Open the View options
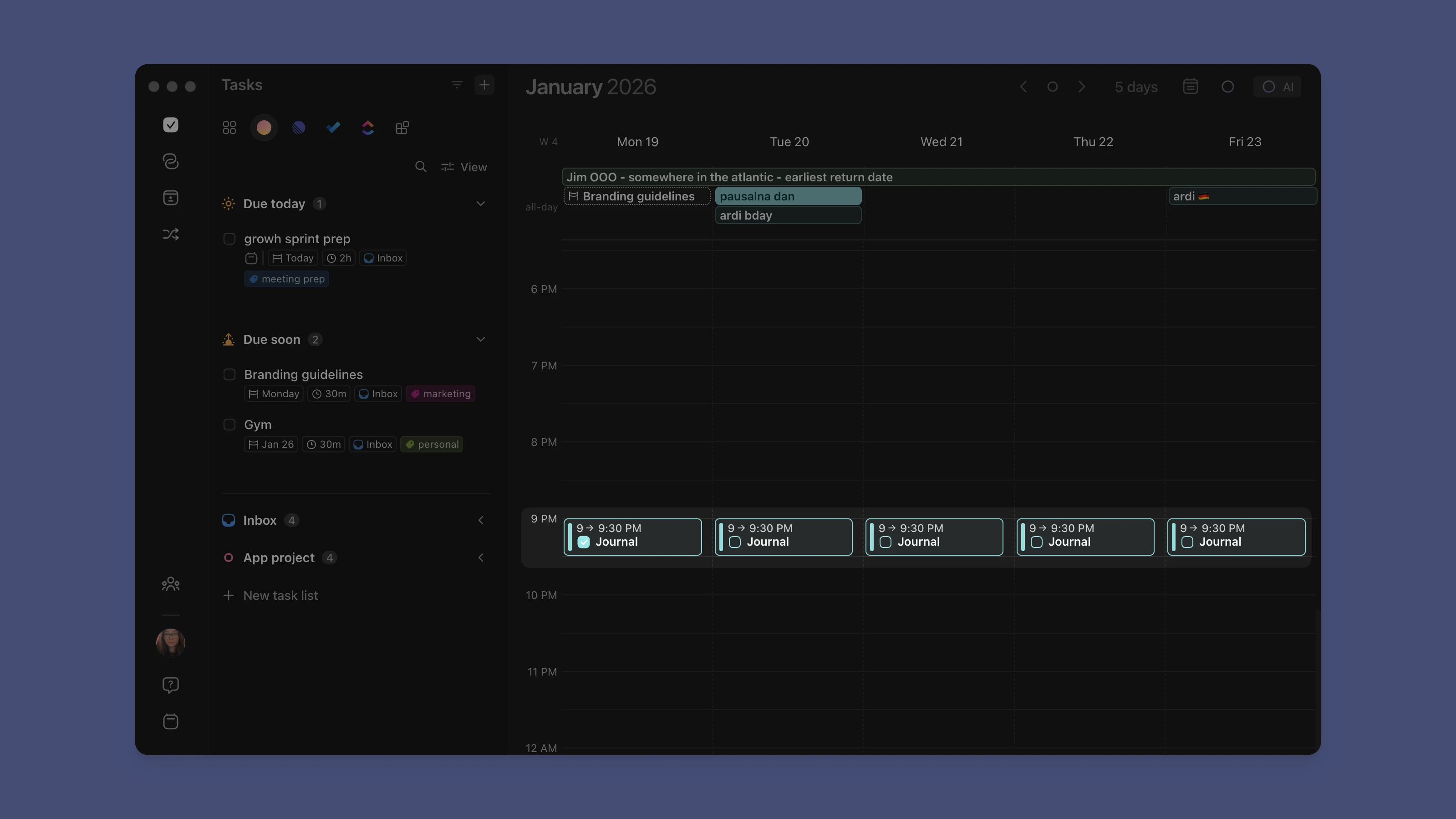The image size is (1456, 819). (x=464, y=167)
